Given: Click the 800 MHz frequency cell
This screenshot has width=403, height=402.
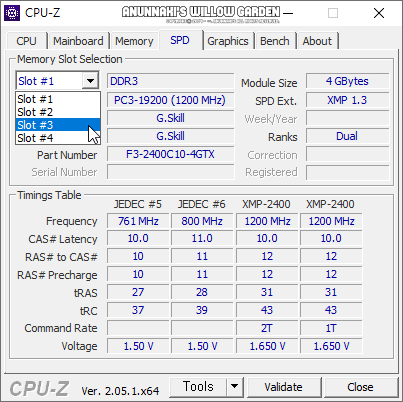Looking at the screenshot, I should (x=202, y=221).
